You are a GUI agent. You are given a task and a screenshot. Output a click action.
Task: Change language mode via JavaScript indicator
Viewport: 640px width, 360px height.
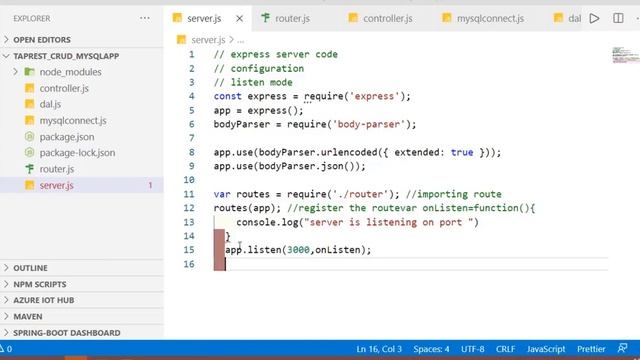[546, 349]
